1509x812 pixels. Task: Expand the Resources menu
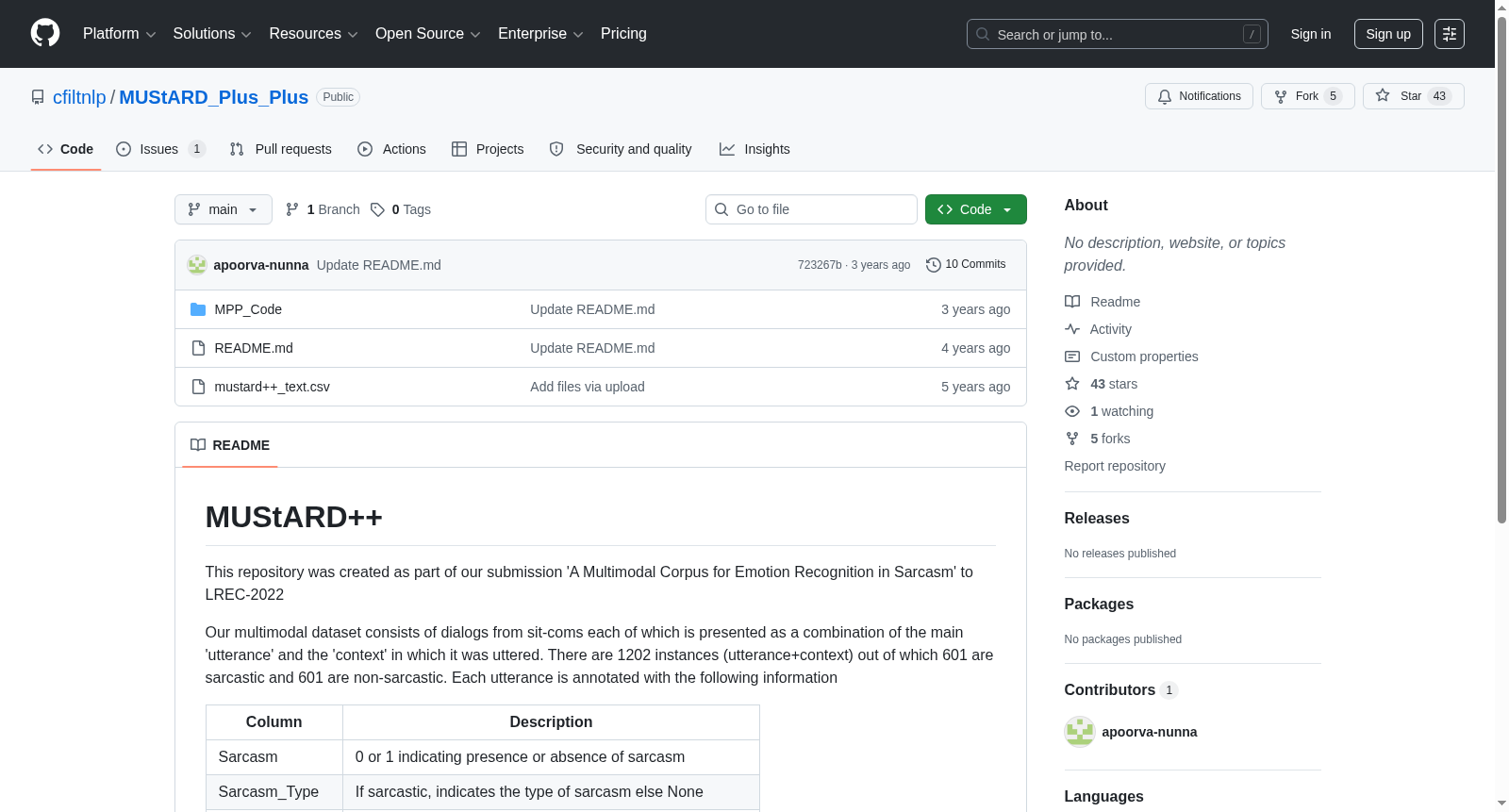[x=313, y=34]
